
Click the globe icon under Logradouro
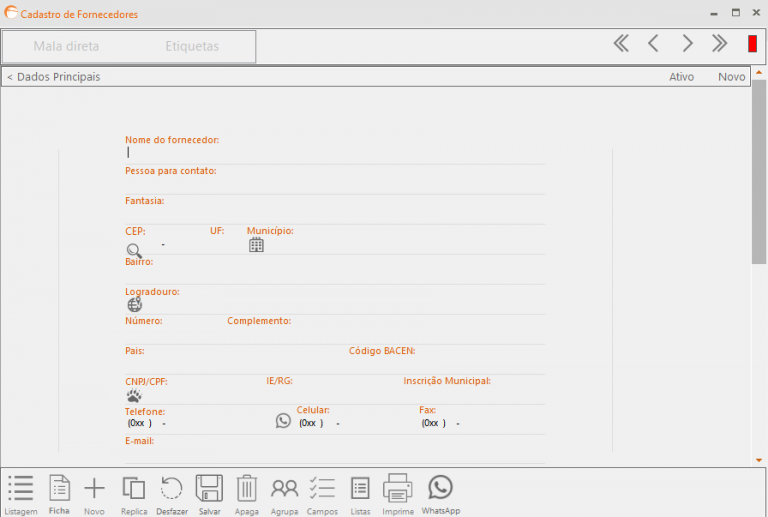[x=134, y=305]
